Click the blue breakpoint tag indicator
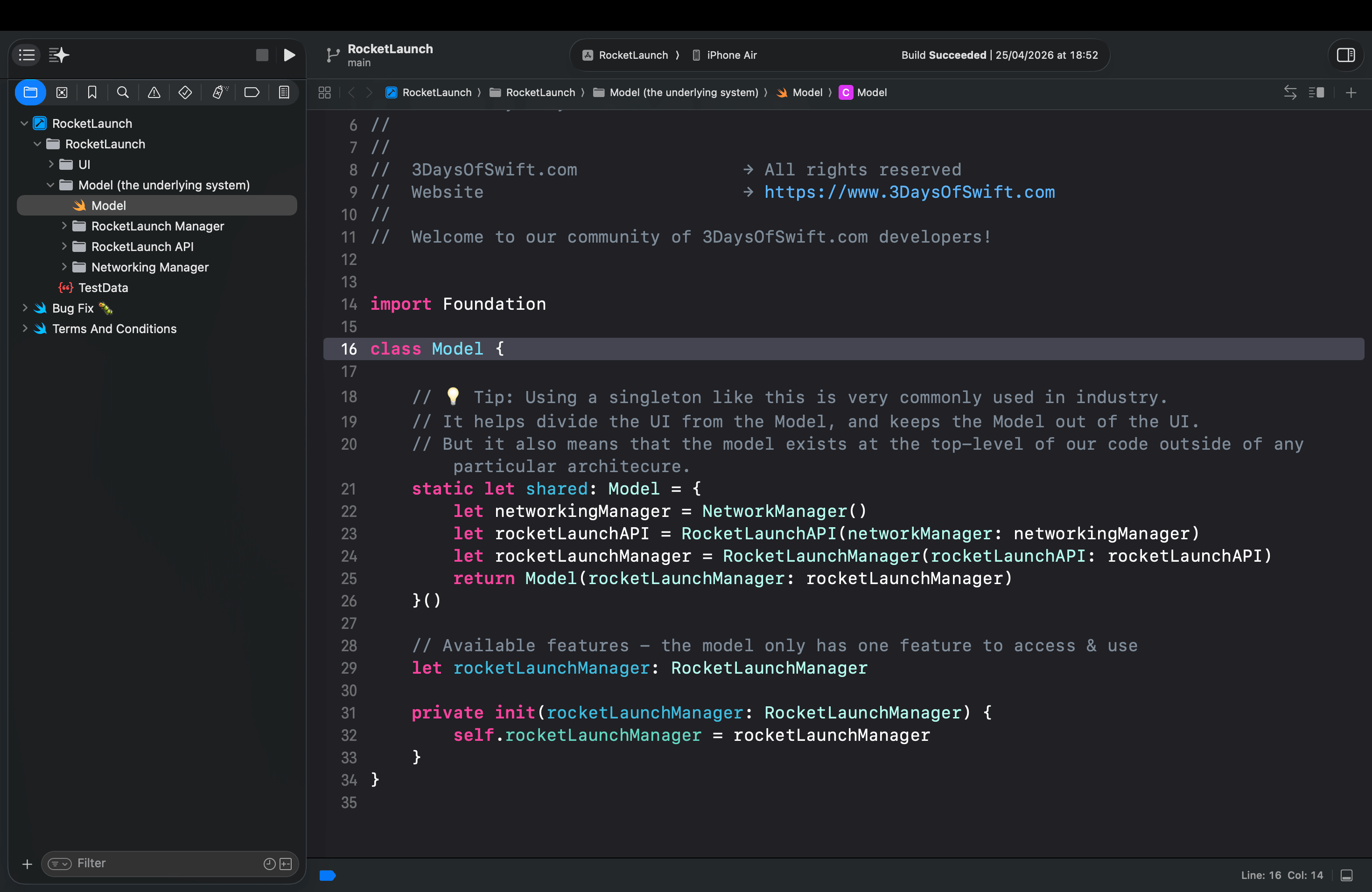This screenshot has height=892, width=1372. (x=328, y=875)
